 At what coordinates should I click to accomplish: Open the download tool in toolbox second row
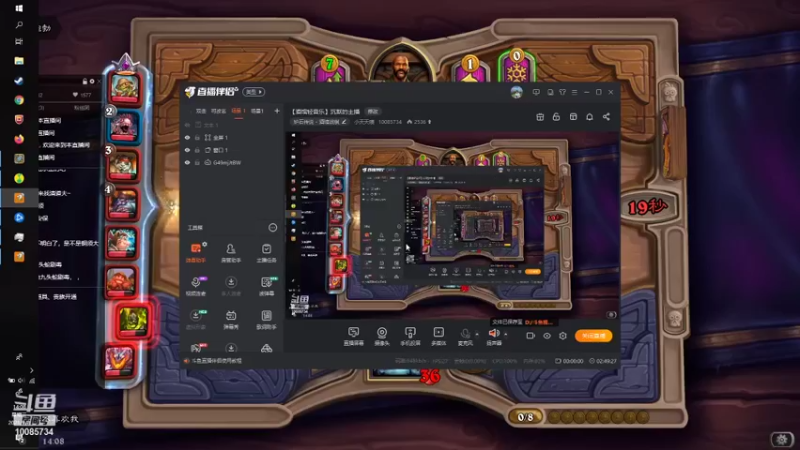(x=231, y=286)
